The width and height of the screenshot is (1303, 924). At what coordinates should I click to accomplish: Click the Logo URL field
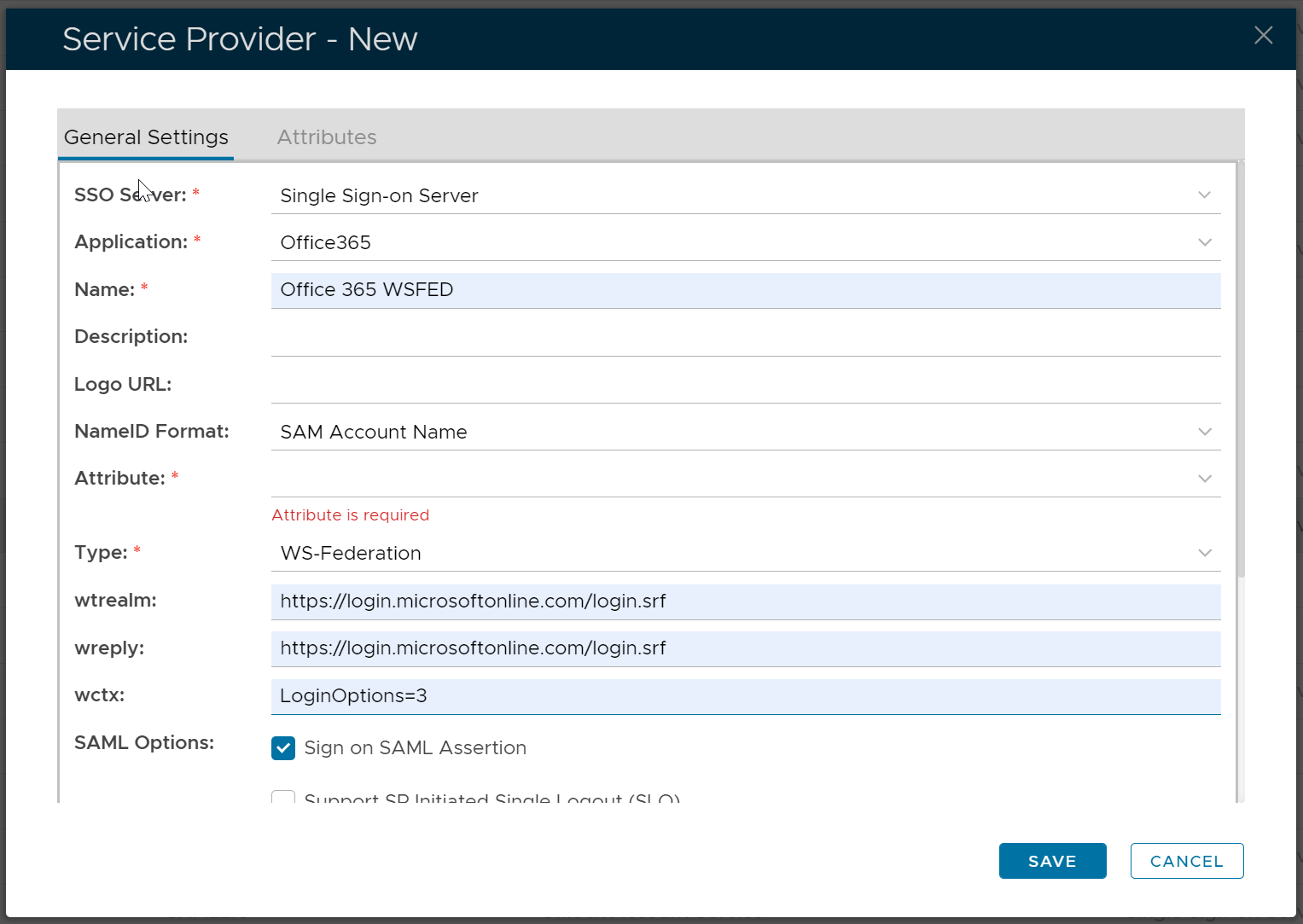click(x=745, y=385)
